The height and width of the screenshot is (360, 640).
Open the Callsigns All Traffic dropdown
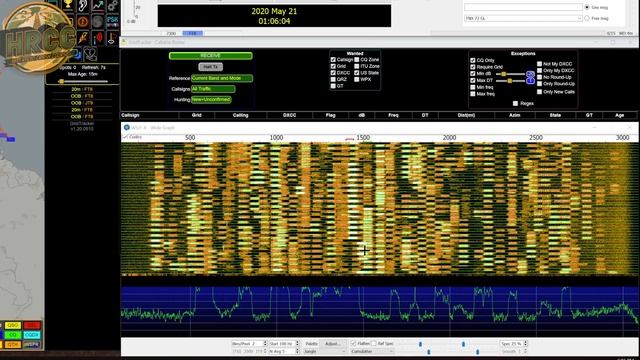[213, 89]
